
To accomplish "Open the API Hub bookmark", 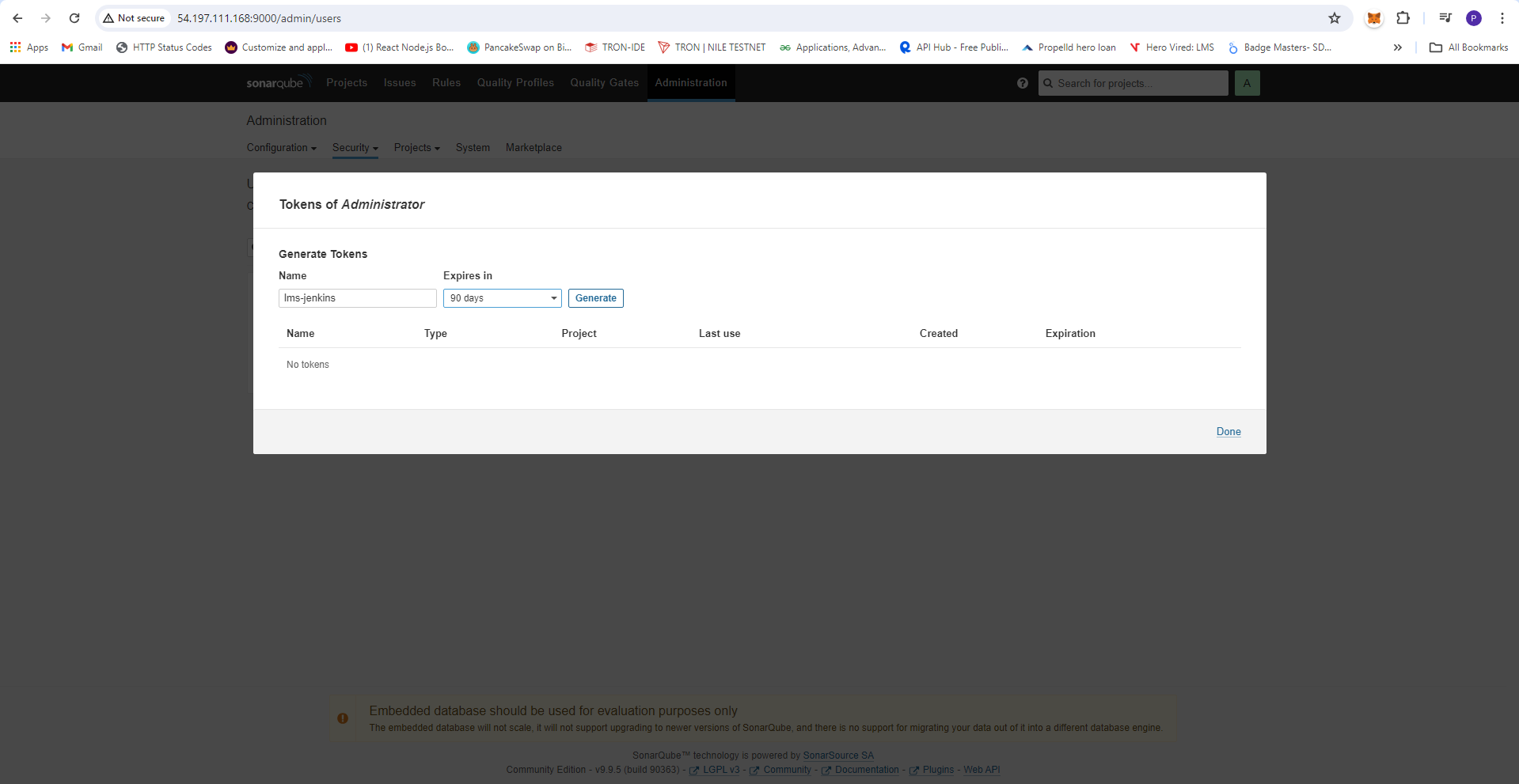I will (x=954, y=47).
